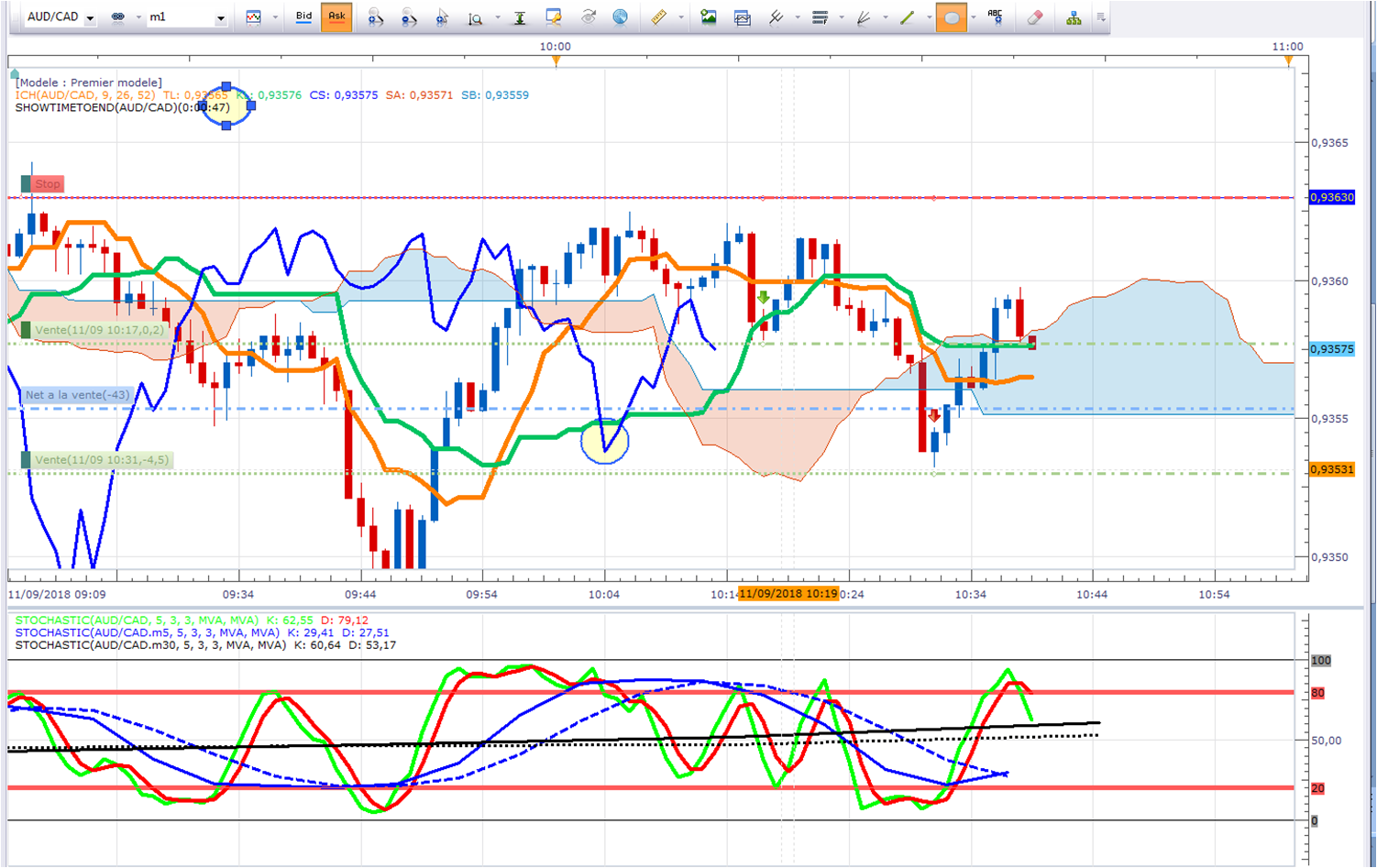This screenshot has width=1377, height=868.
Task: Click the SA: 0,93571 value
Action: click(x=419, y=95)
